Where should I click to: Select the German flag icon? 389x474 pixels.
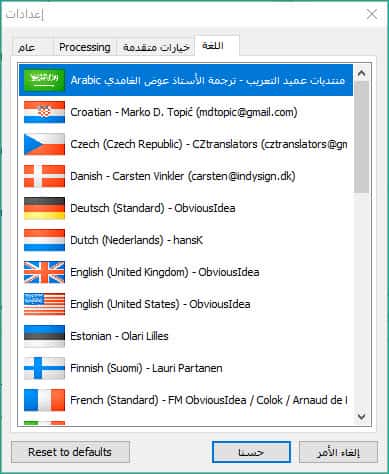pos(44,208)
